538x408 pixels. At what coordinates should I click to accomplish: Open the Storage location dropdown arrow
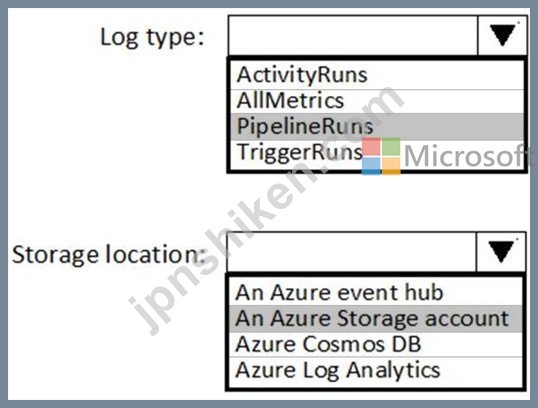(x=501, y=252)
